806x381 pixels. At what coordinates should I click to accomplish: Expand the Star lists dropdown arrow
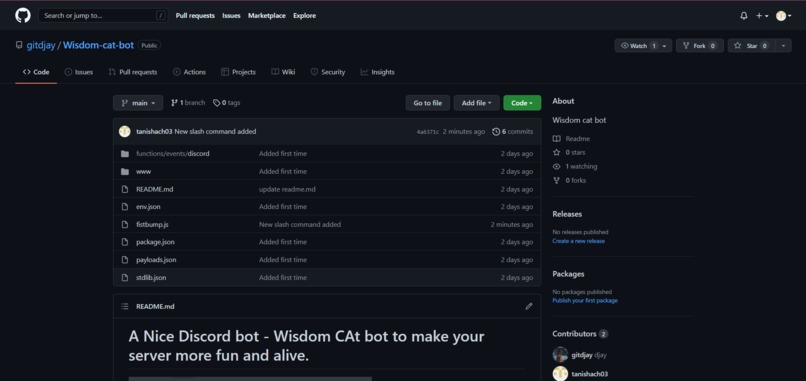[x=783, y=46]
